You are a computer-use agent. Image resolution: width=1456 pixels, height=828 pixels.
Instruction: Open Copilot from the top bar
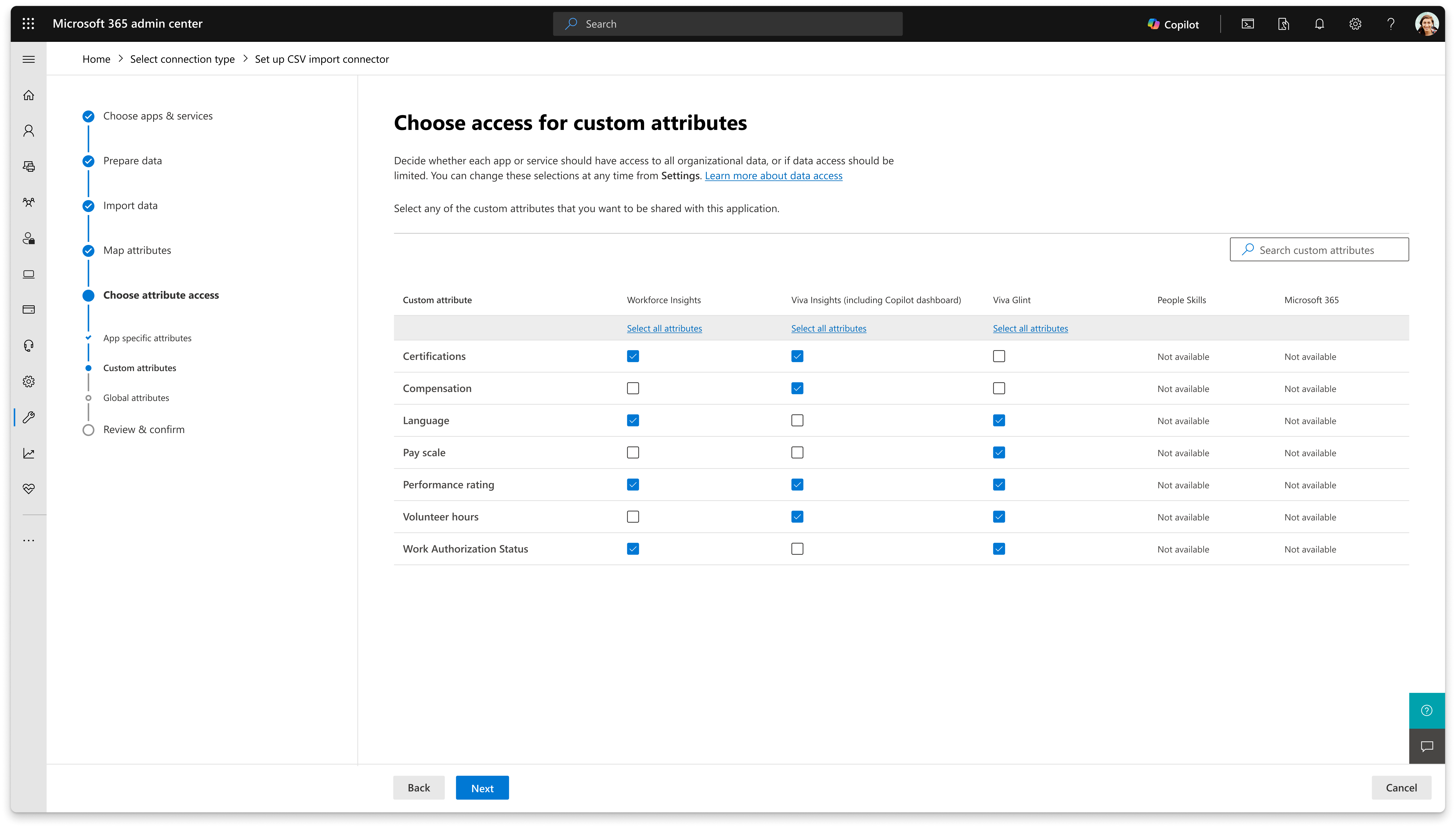coord(1173,24)
